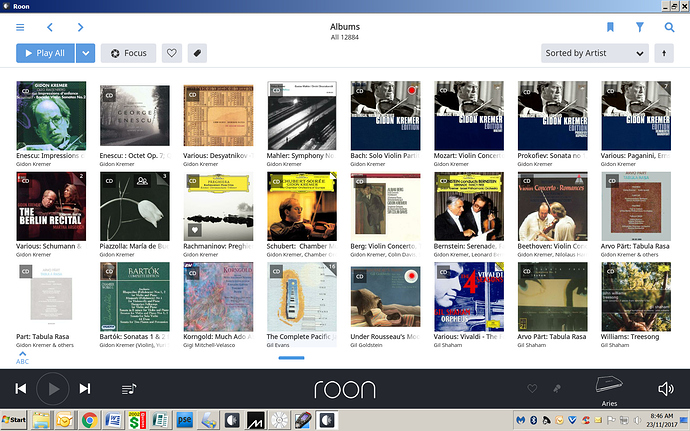690x431 pixels.
Task: Open the tags filter button
Action: coord(197,53)
